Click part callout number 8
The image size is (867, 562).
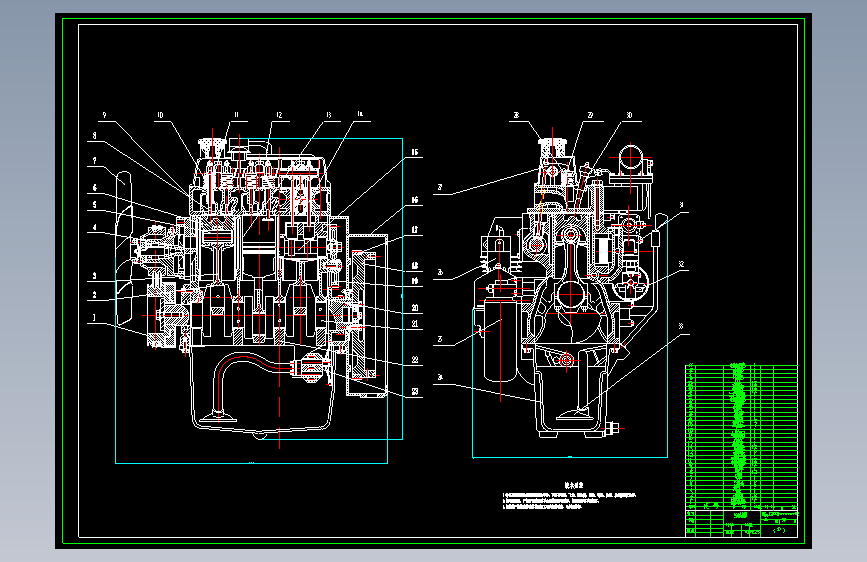click(95, 136)
